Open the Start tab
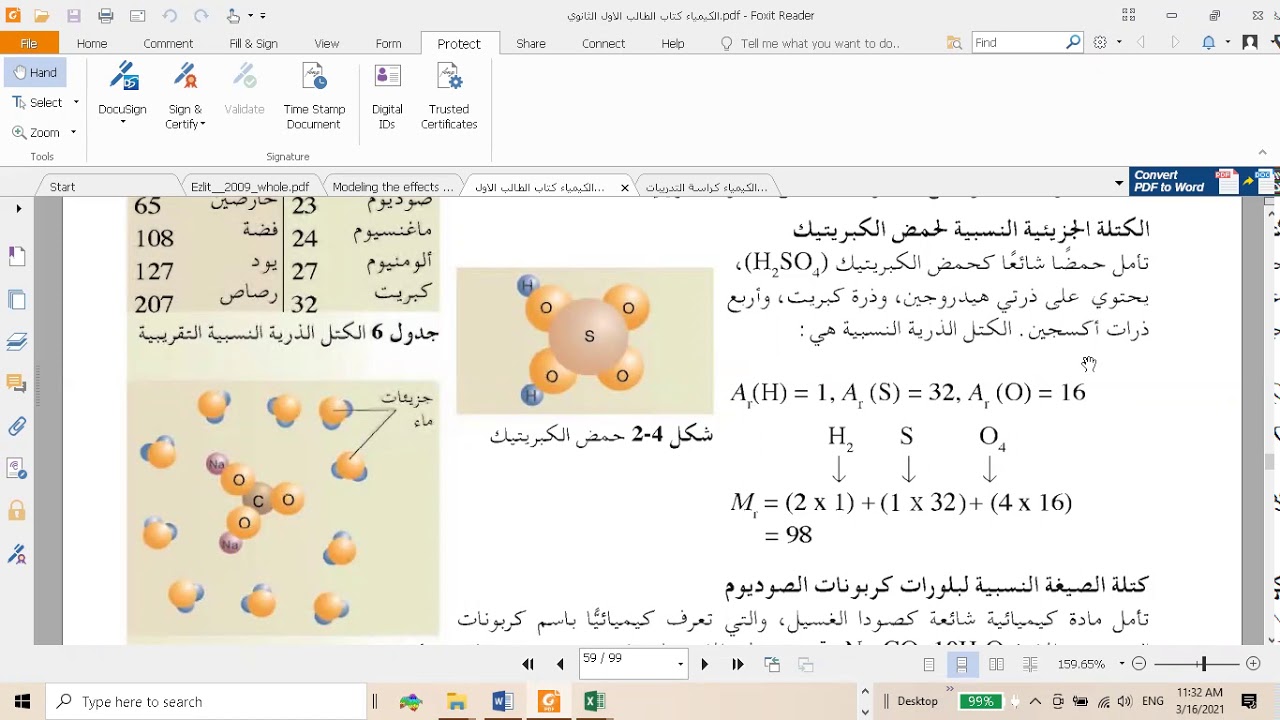The width and height of the screenshot is (1280, 720). (x=62, y=187)
